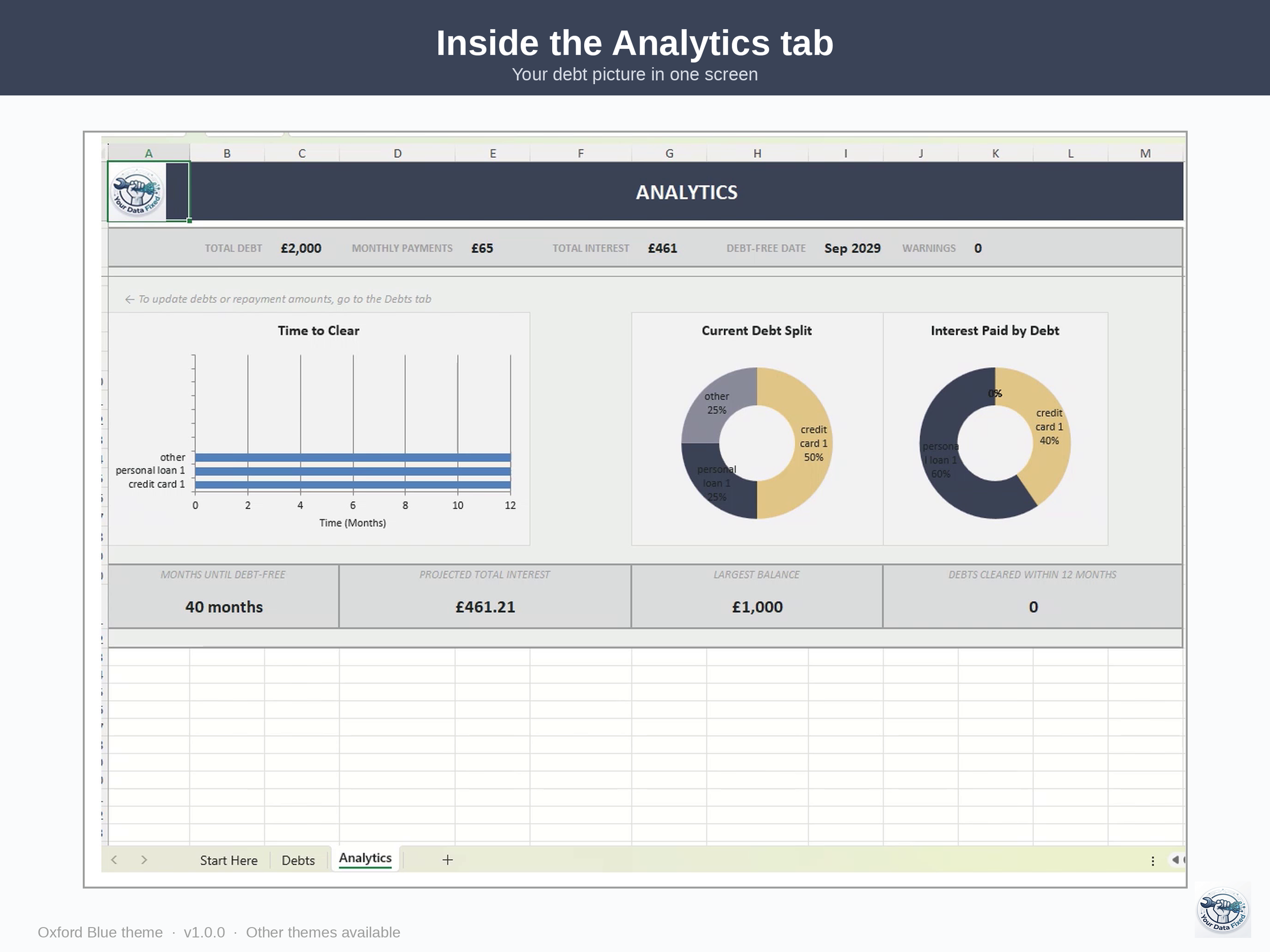Click the Total Interest value £461
Image resolution: width=1270 pixels, height=952 pixels.
[662, 248]
